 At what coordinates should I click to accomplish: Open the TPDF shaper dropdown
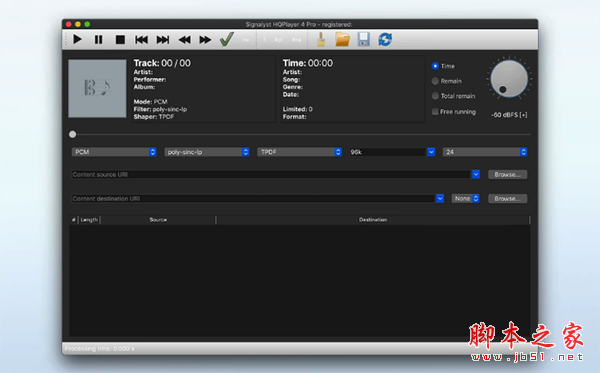point(300,152)
